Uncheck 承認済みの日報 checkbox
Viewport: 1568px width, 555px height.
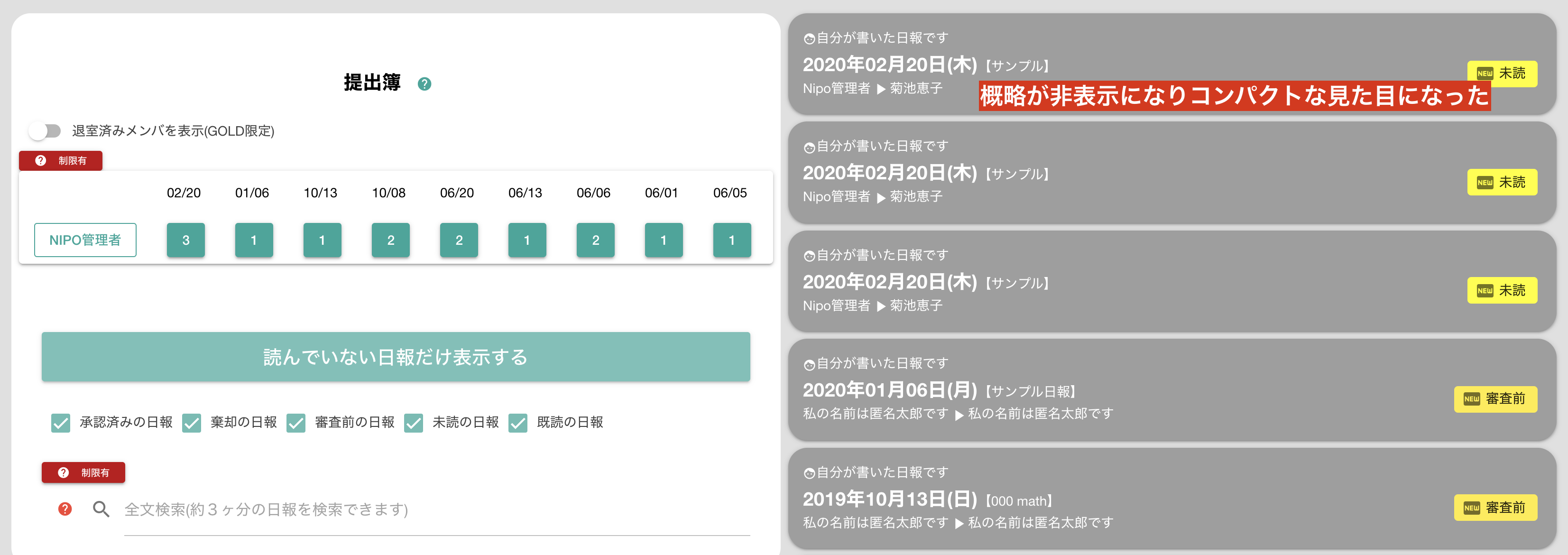pos(61,422)
